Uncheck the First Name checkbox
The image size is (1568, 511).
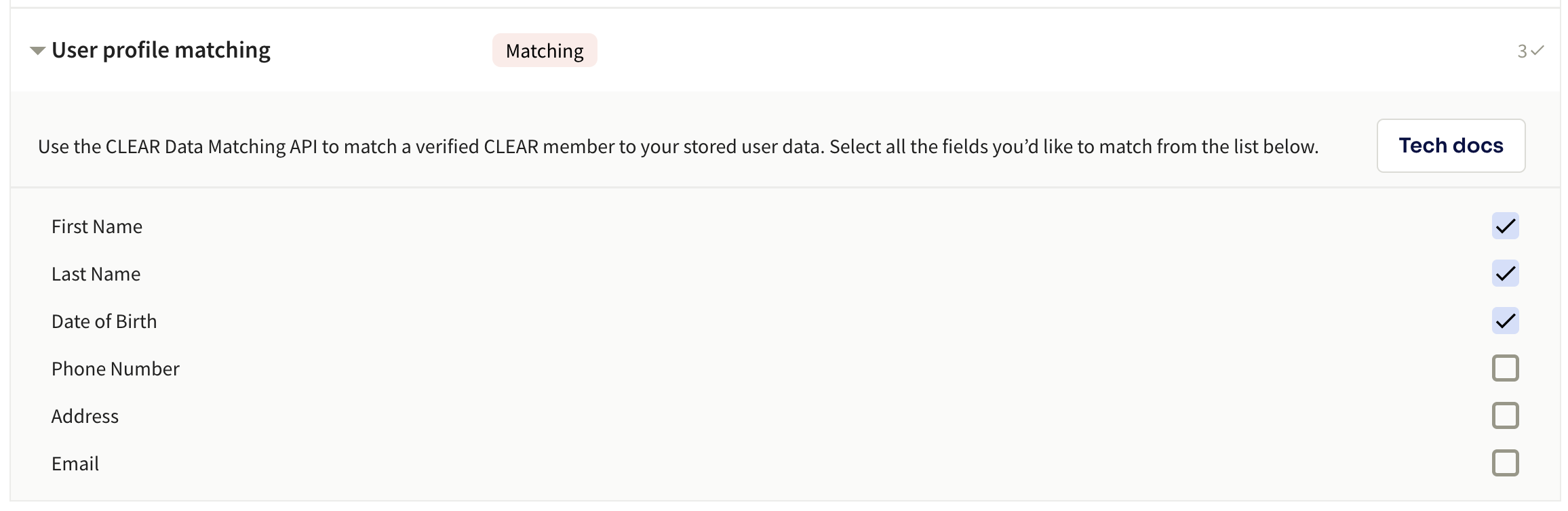[x=1505, y=226]
